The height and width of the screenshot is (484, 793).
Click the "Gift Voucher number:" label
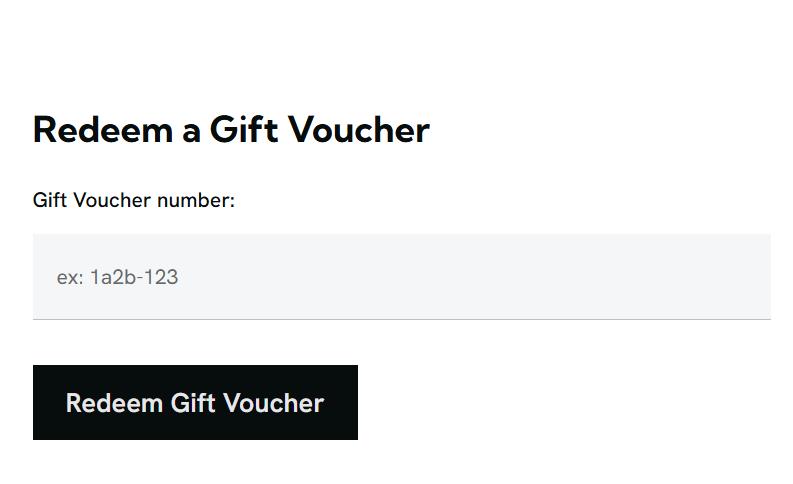coord(133,201)
